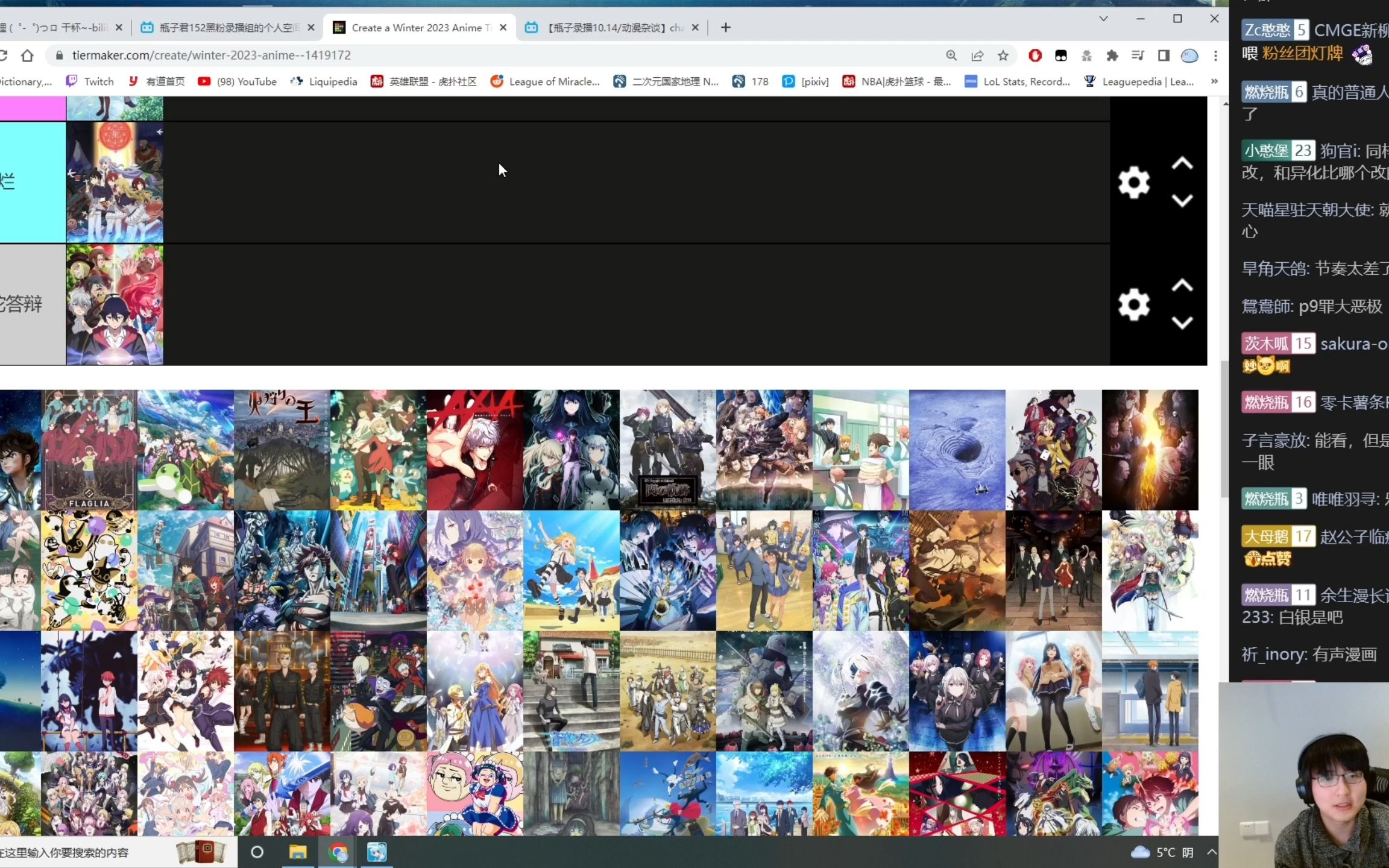Select the anime poster in the cyan tier
The width and height of the screenshot is (1389, 868).
pyautogui.click(x=115, y=183)
